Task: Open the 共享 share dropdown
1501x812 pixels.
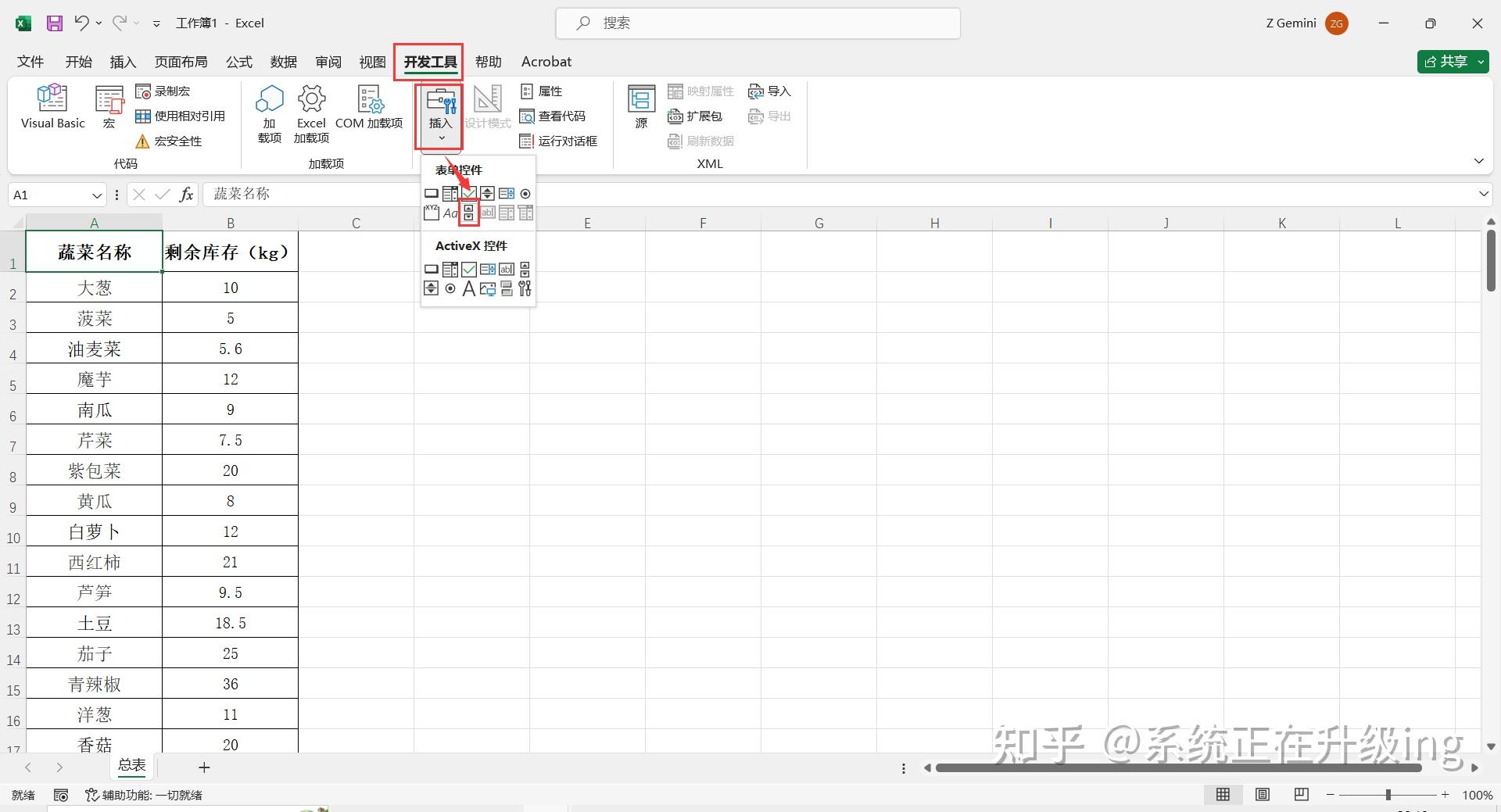Action: tap(1481, 62)
